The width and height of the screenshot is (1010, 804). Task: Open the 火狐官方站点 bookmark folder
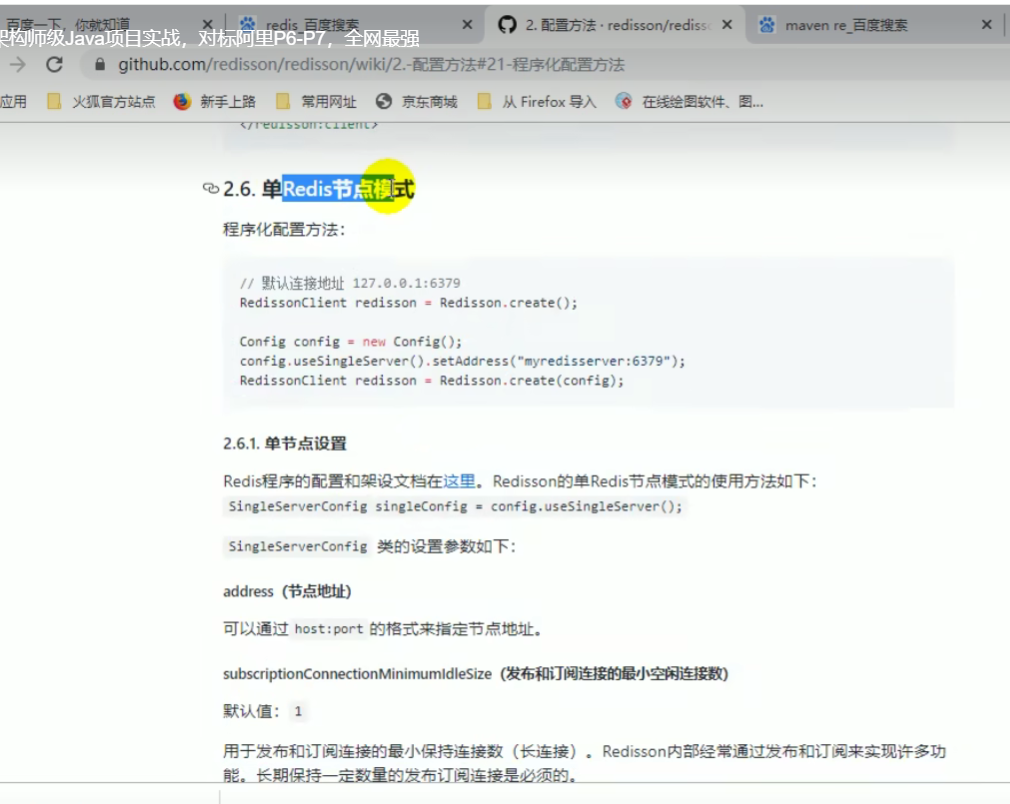tap(101, 102)
